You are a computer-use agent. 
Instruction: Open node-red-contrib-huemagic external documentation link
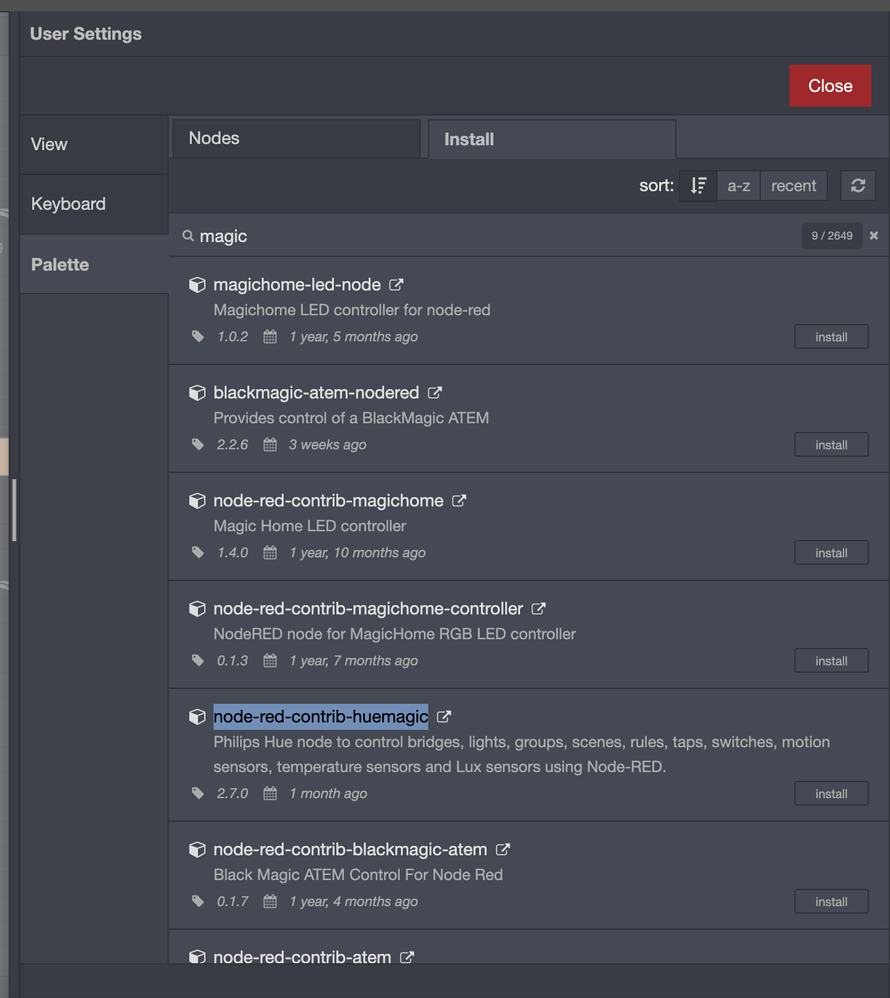443,716
